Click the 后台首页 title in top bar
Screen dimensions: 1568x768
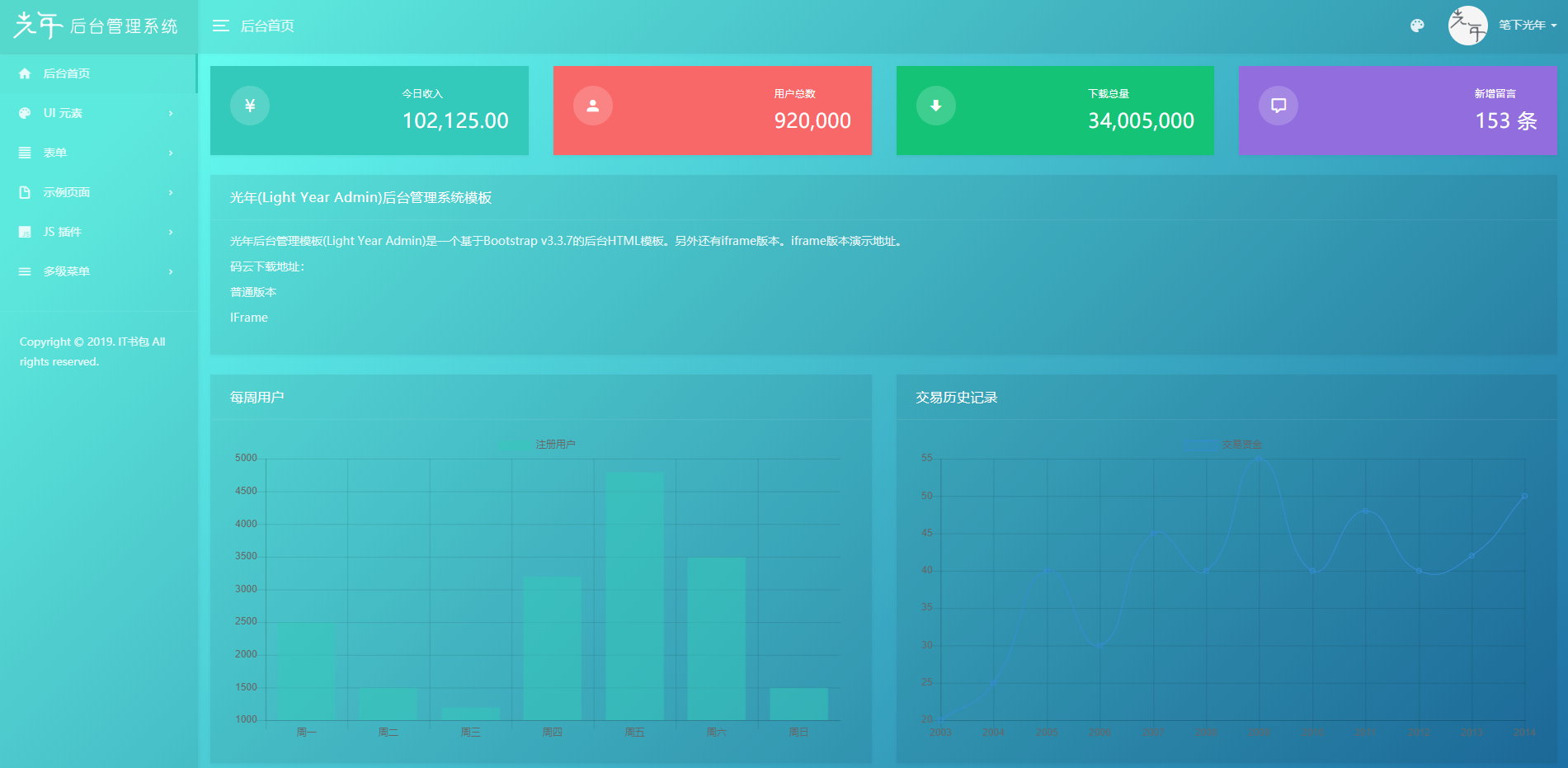[x=267, y=26]
